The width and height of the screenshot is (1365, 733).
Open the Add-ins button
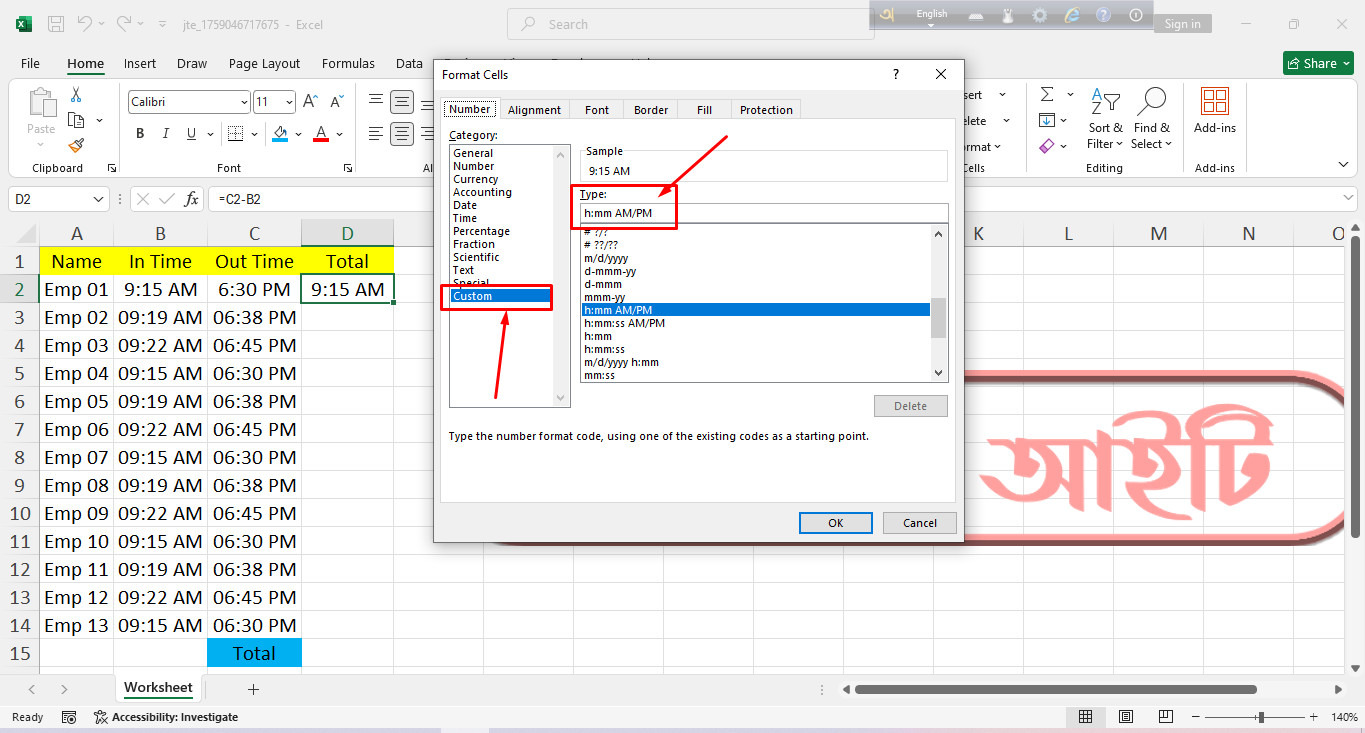[x=1214, y=110]
